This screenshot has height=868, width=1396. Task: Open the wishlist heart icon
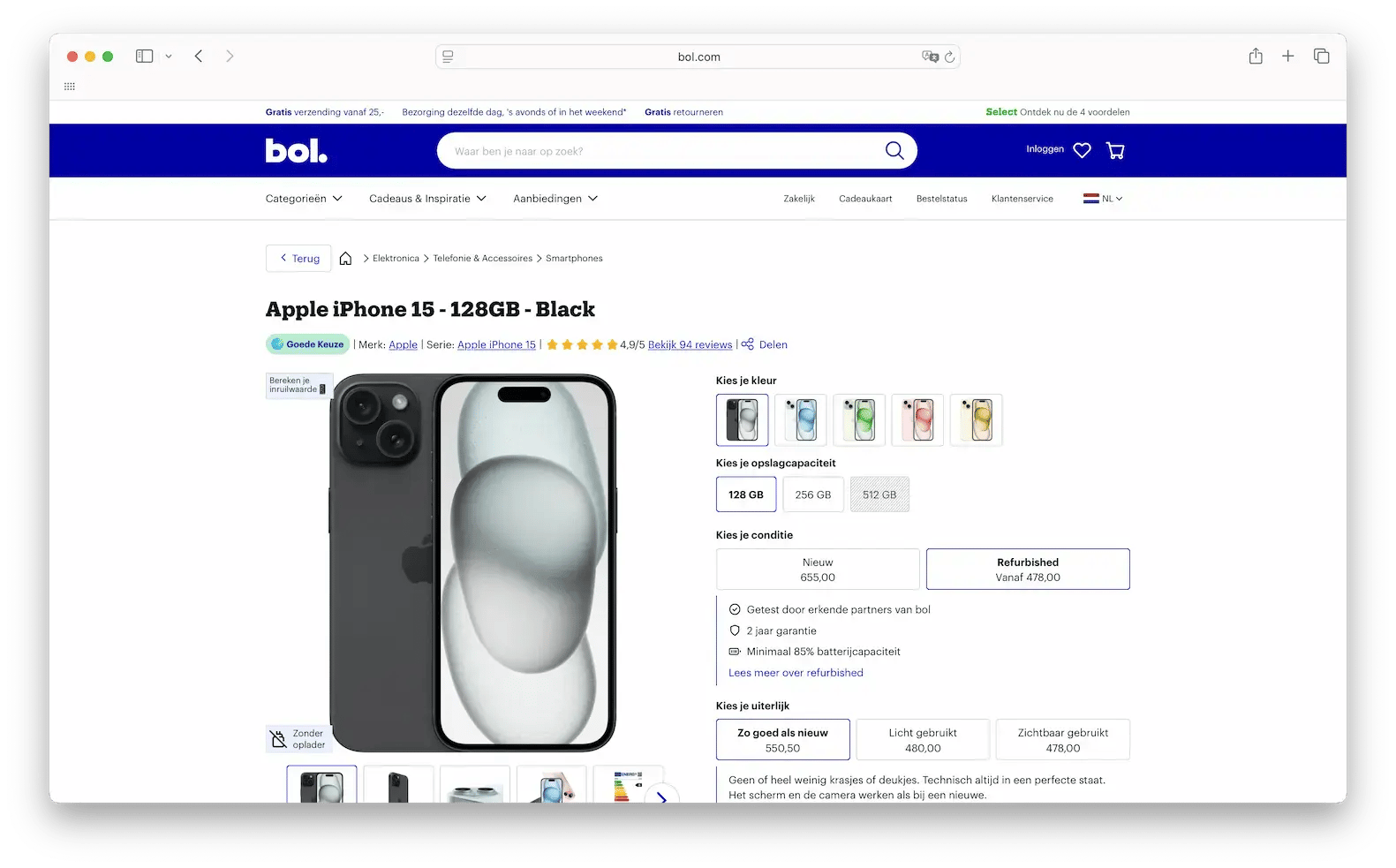[1082, 150]
